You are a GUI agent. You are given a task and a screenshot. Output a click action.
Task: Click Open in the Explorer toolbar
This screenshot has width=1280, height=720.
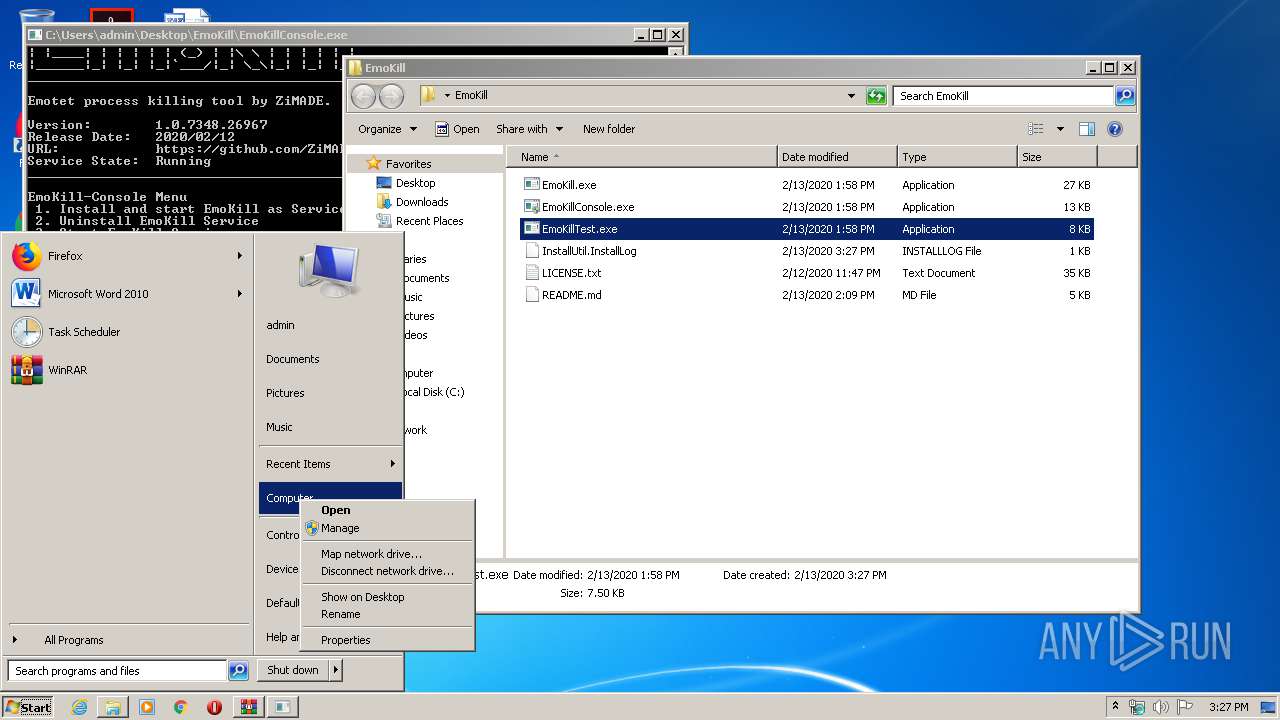(457, 129)
